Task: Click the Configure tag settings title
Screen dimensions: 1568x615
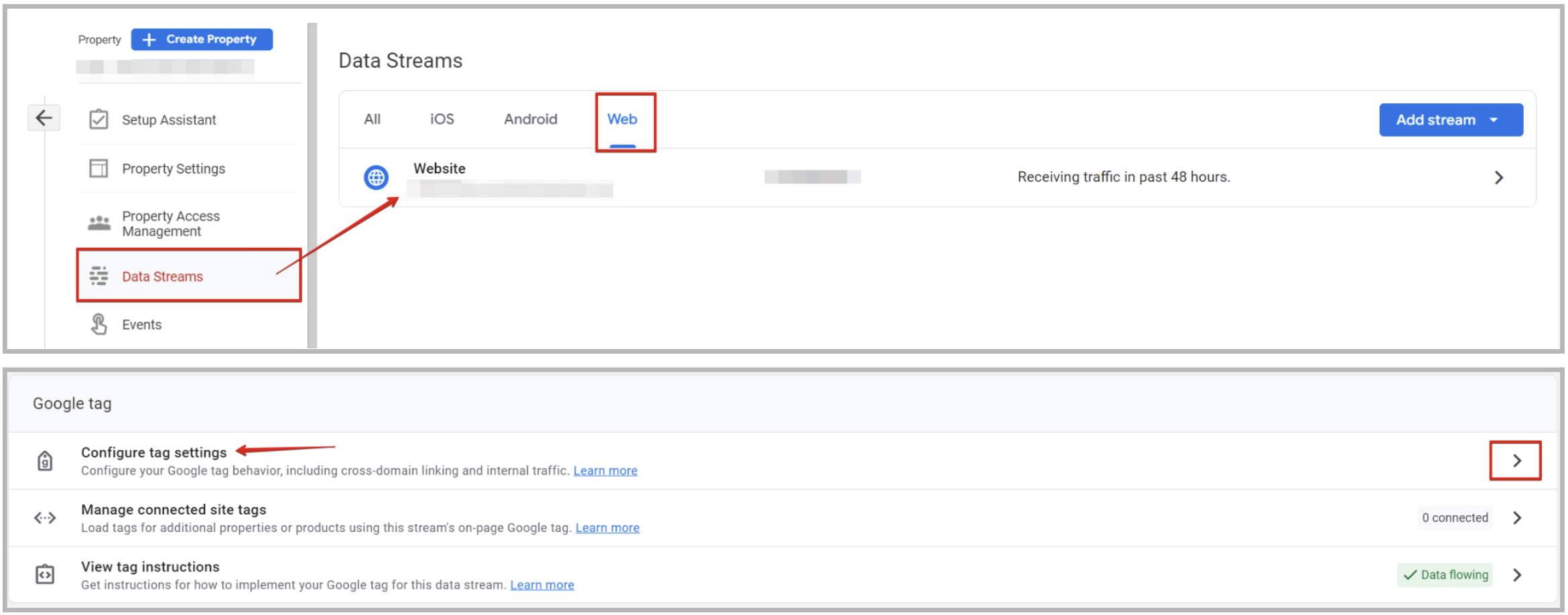Action: 154,452
